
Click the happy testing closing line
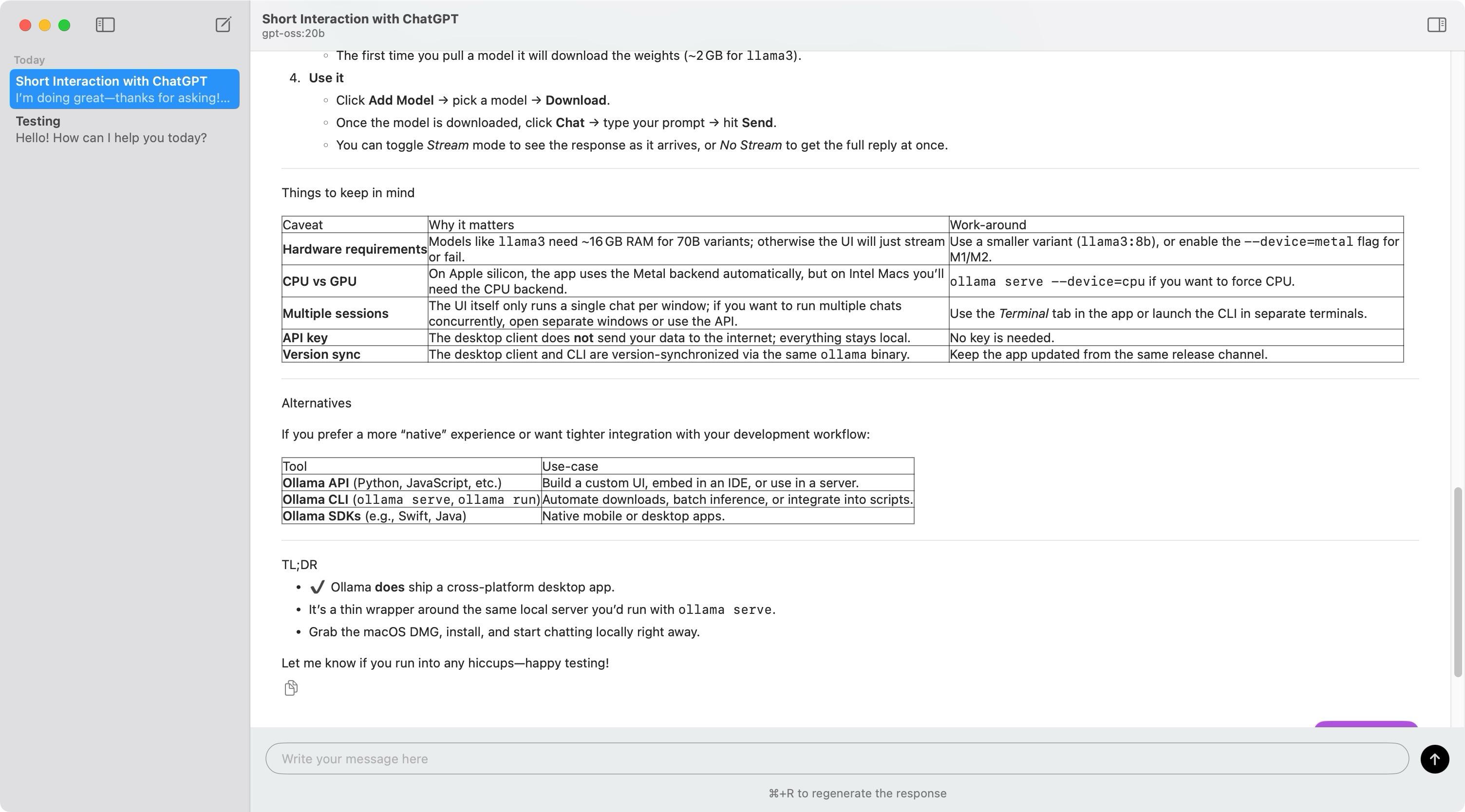pyautogui.click(x=445, y=663)
